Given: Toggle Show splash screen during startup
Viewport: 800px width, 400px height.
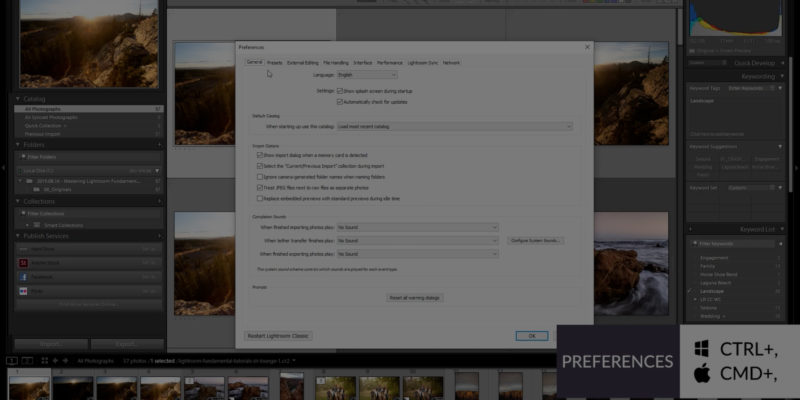Looking at the screenshot, I should [340, 91].
